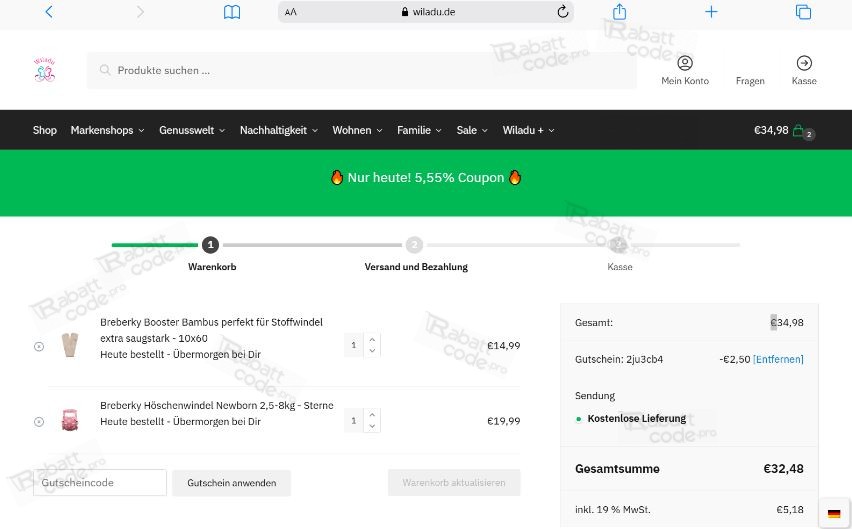Open Mein Konto account icon
This screenshot has height=529, width=852.
(x=685, y=63)
